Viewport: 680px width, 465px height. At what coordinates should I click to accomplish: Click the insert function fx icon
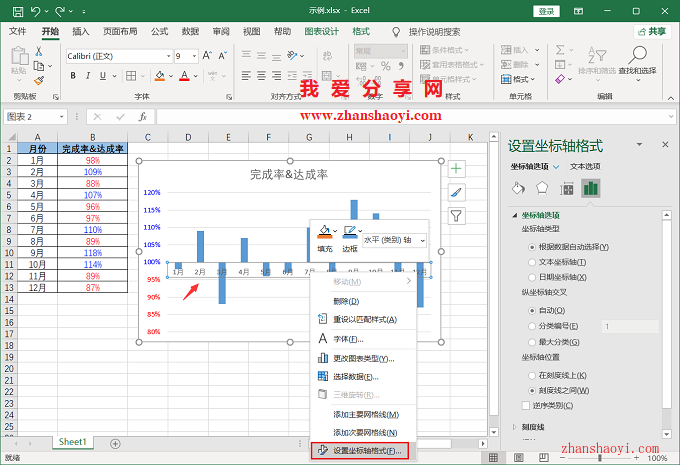click(143, 117)
